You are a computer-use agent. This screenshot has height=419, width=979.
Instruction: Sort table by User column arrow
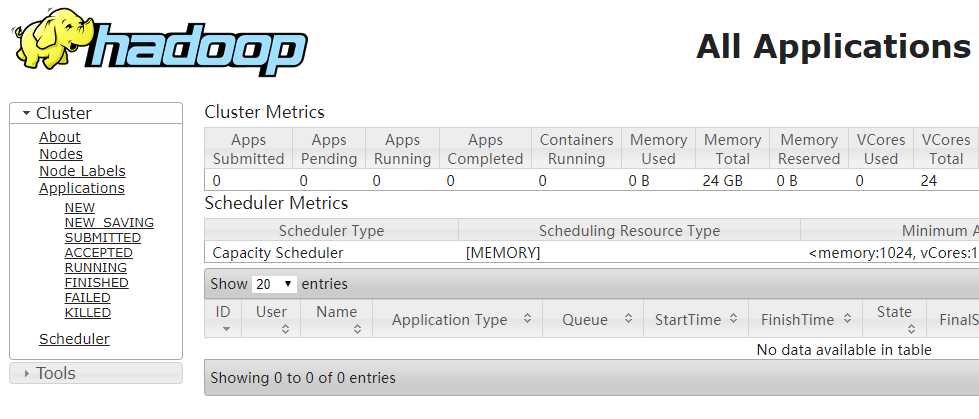point(285,328)
